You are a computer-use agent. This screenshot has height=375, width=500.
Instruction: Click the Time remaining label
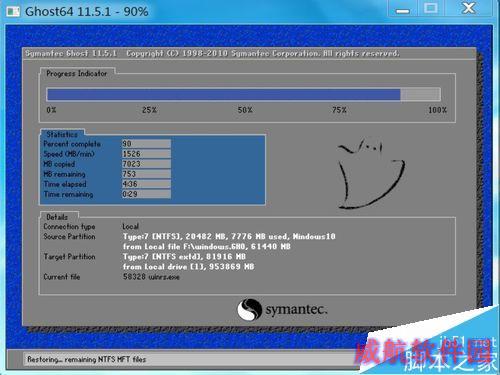(68, 194)
